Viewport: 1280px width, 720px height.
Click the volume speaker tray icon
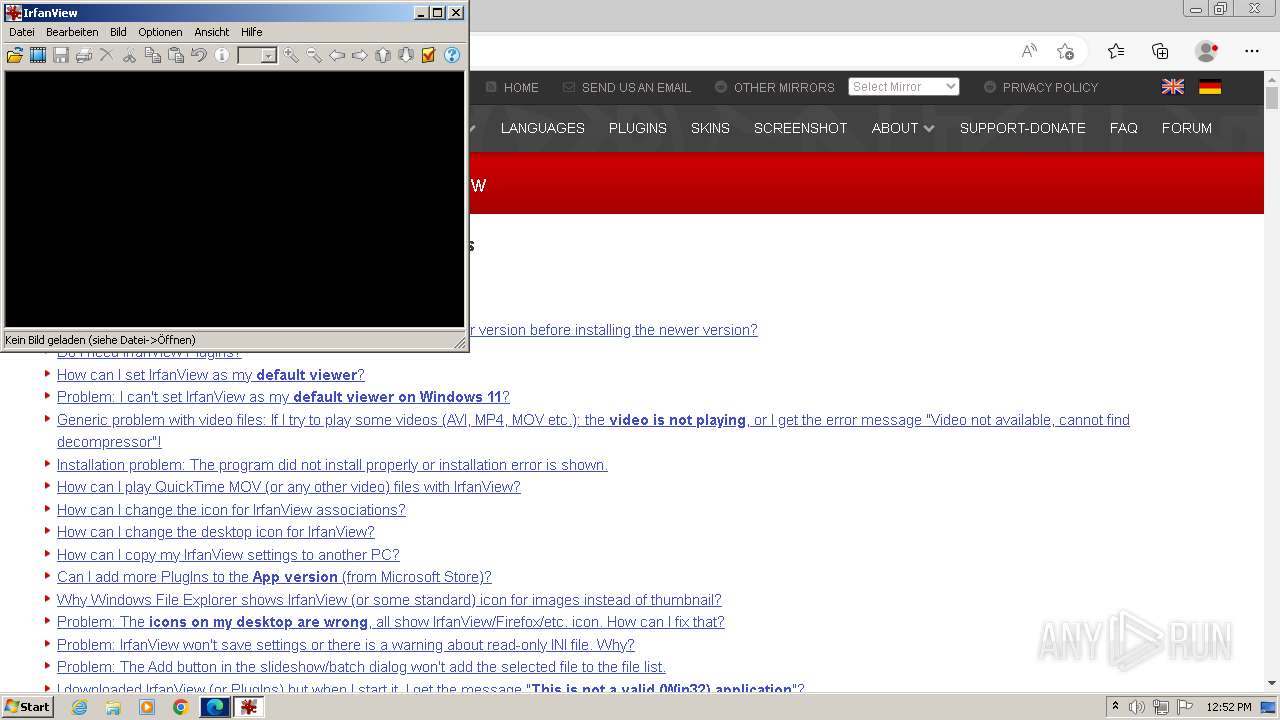(1137, 707)
